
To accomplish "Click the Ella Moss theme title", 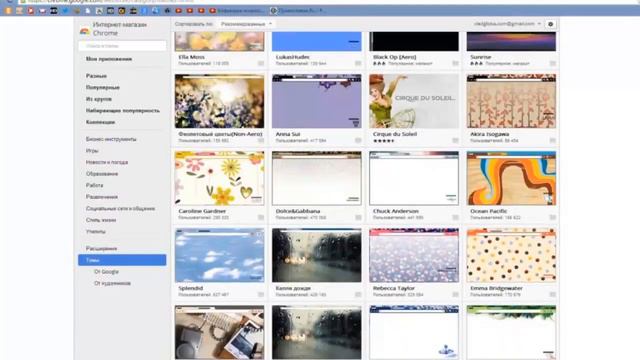I will click(x=191, y=57).
